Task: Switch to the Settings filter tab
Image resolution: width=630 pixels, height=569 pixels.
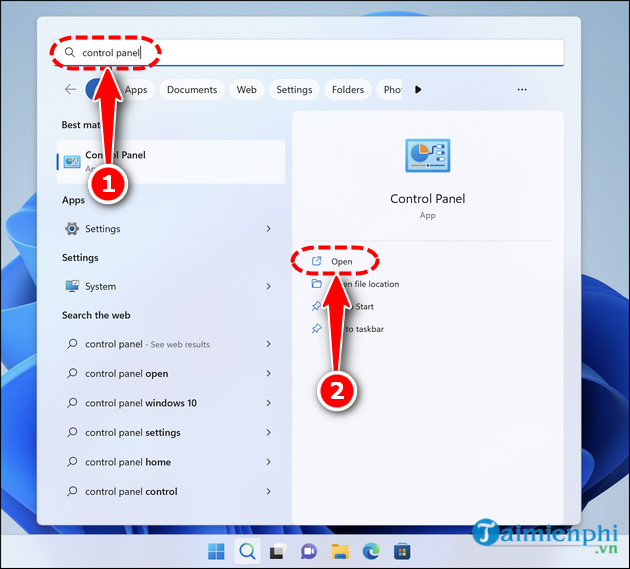Action: point(294,90)
